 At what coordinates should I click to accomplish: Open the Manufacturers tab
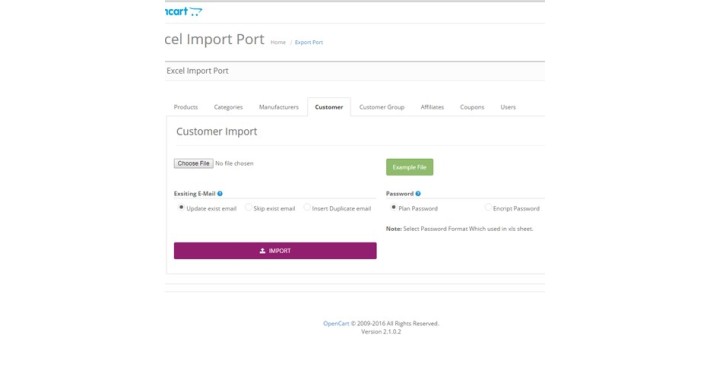(278, 107)
